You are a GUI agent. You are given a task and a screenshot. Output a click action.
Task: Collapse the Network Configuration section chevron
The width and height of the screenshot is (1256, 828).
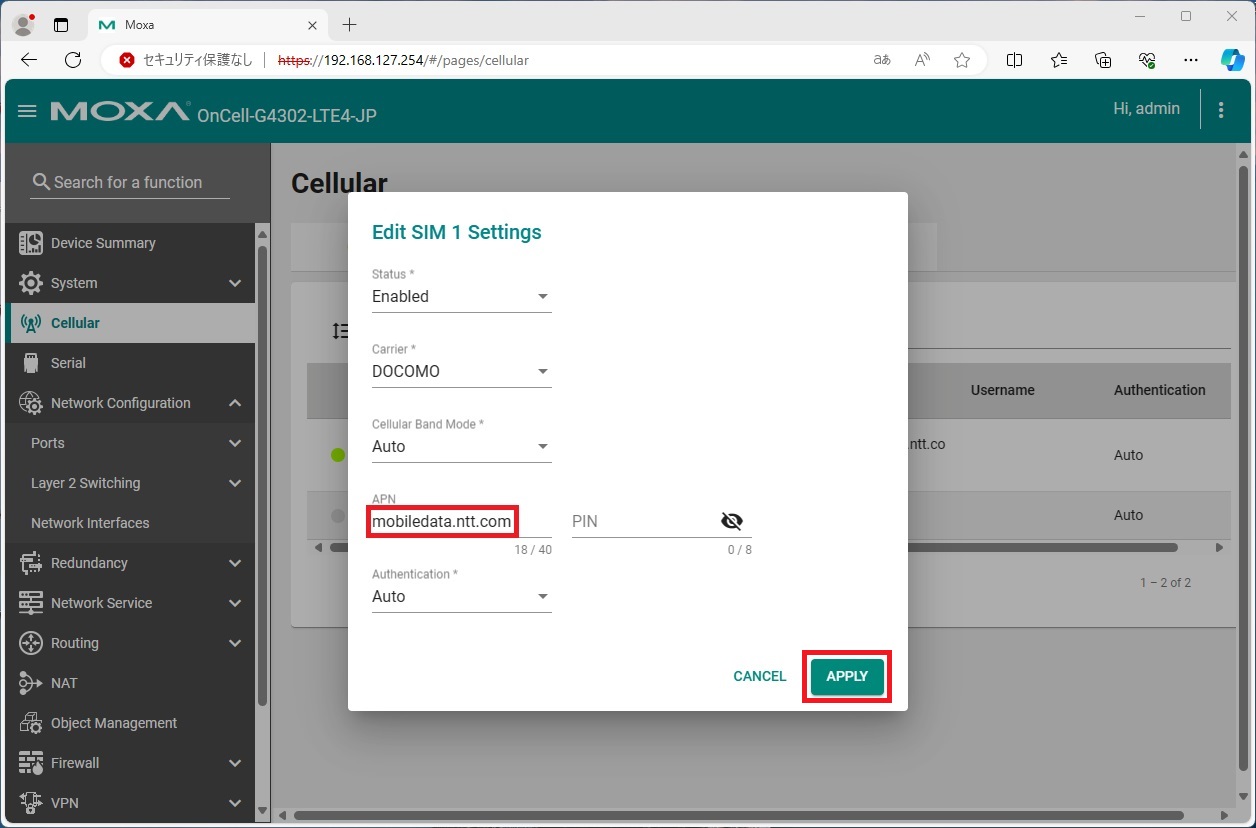tap(235, 403)
